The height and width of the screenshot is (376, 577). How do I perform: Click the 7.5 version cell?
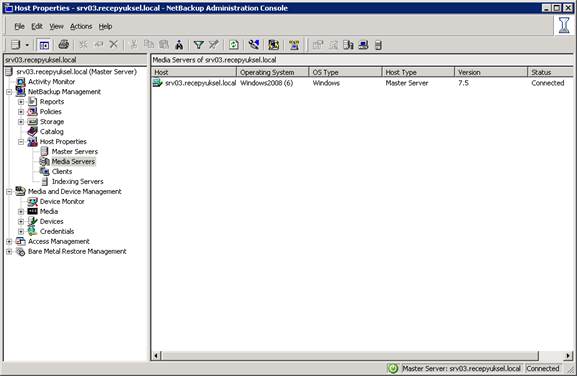pyautogui.click(x=463, y=83)
